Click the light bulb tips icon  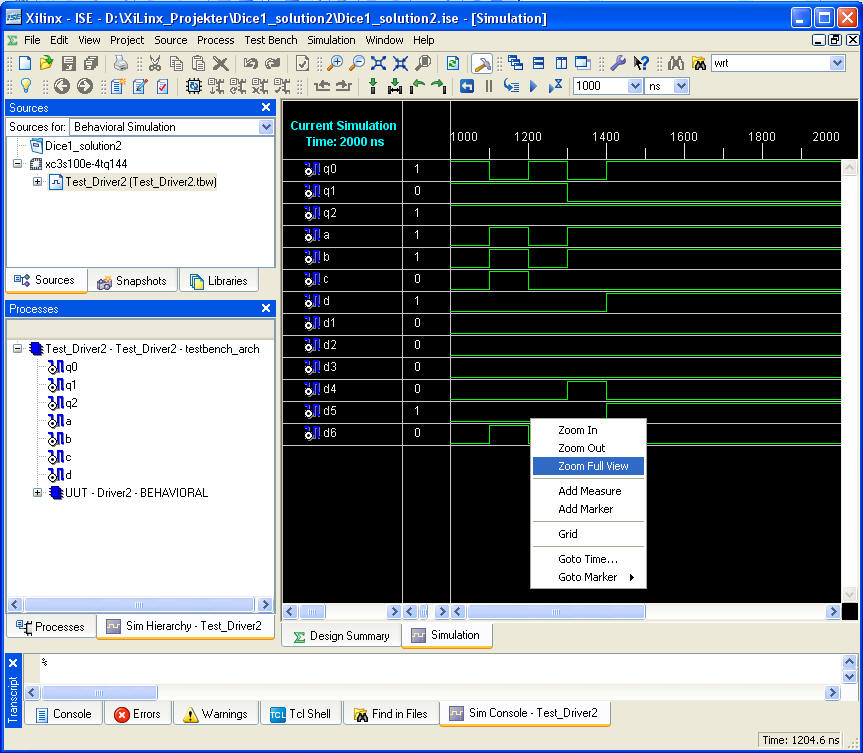pyautogui.click(x=26, y=86)
